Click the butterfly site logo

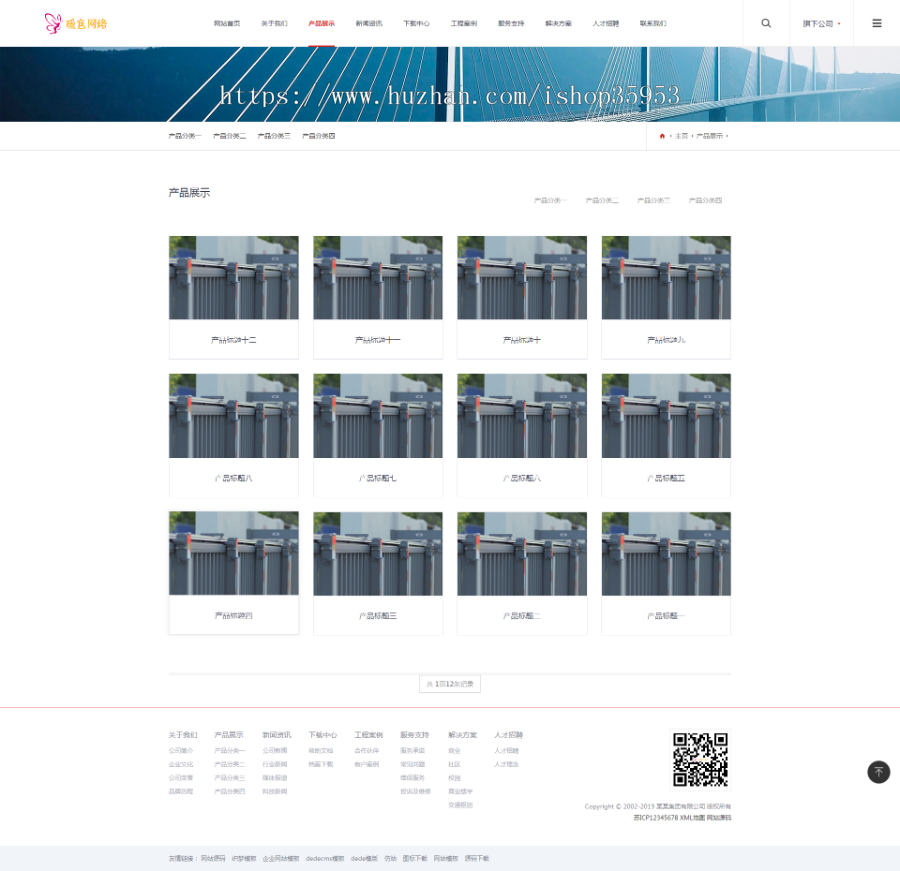[x=75, y=23]
